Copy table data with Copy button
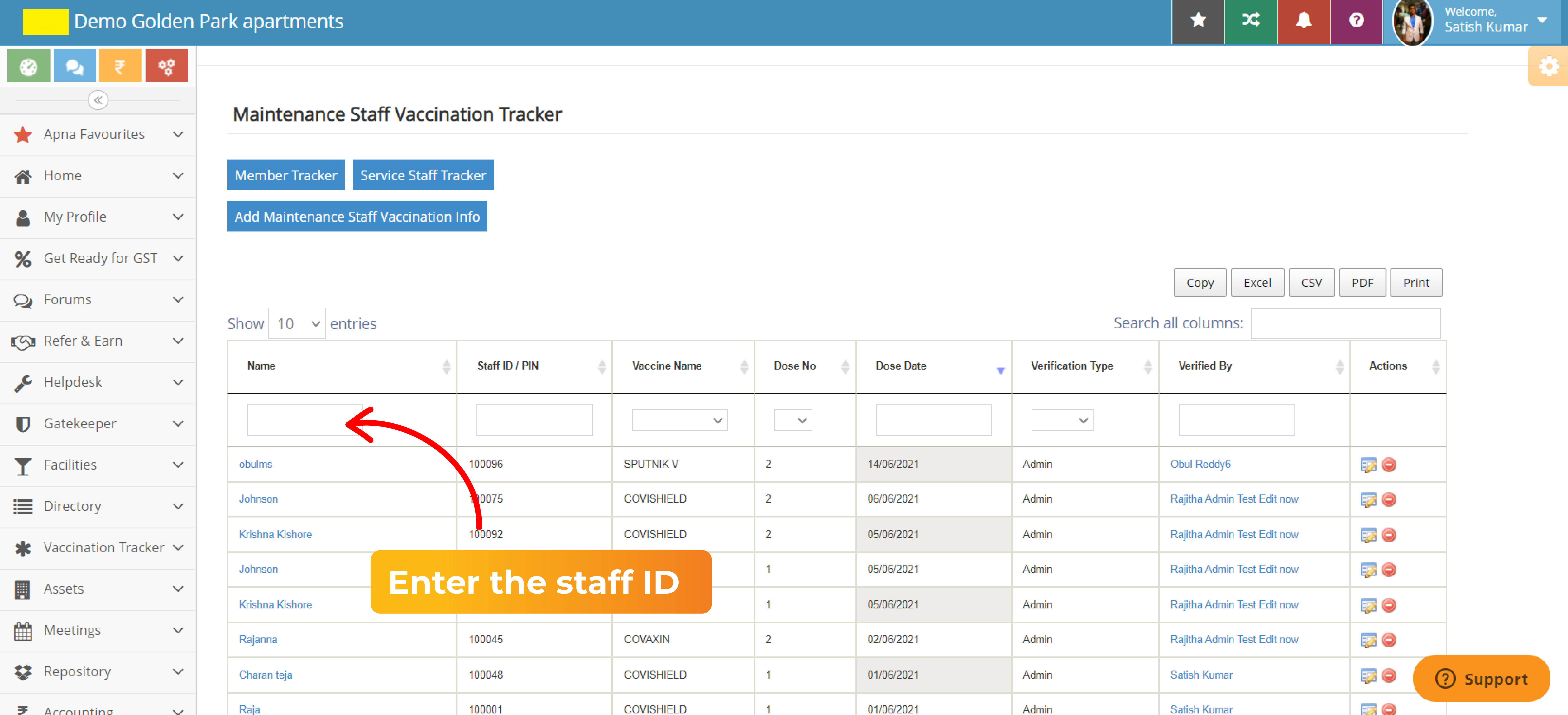This screenshot has width=1568, height=715. pyautogui.click(x=1200, y=283)
